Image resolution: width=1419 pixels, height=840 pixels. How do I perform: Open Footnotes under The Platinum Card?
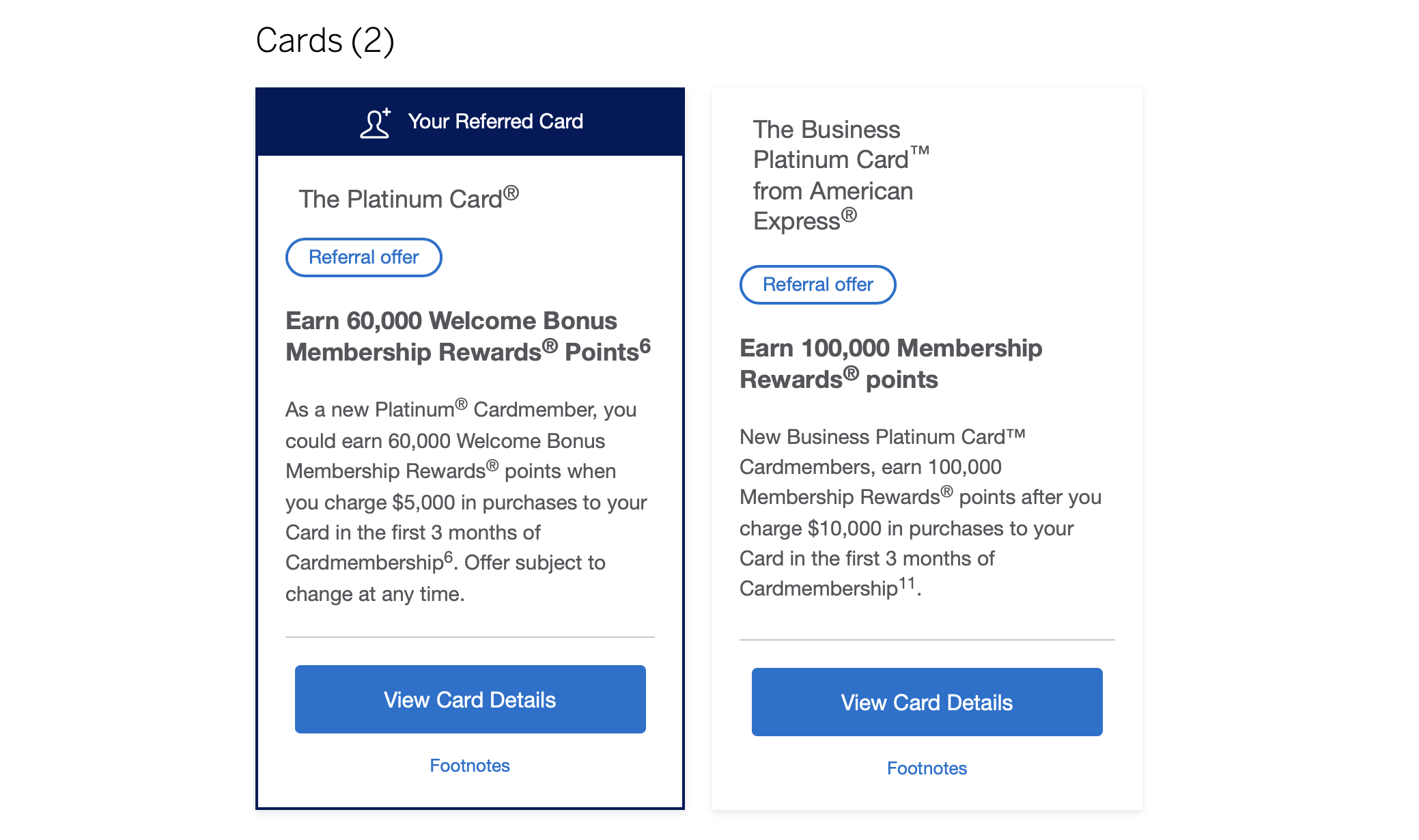[470, 766]
